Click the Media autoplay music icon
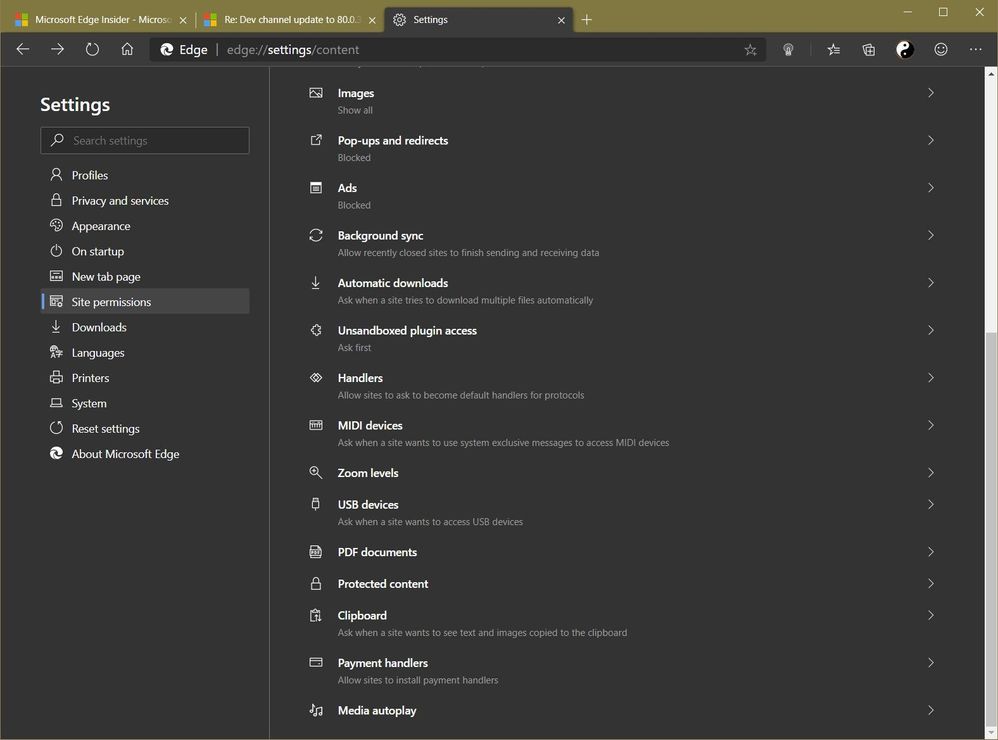 click(x=316, y=710)
